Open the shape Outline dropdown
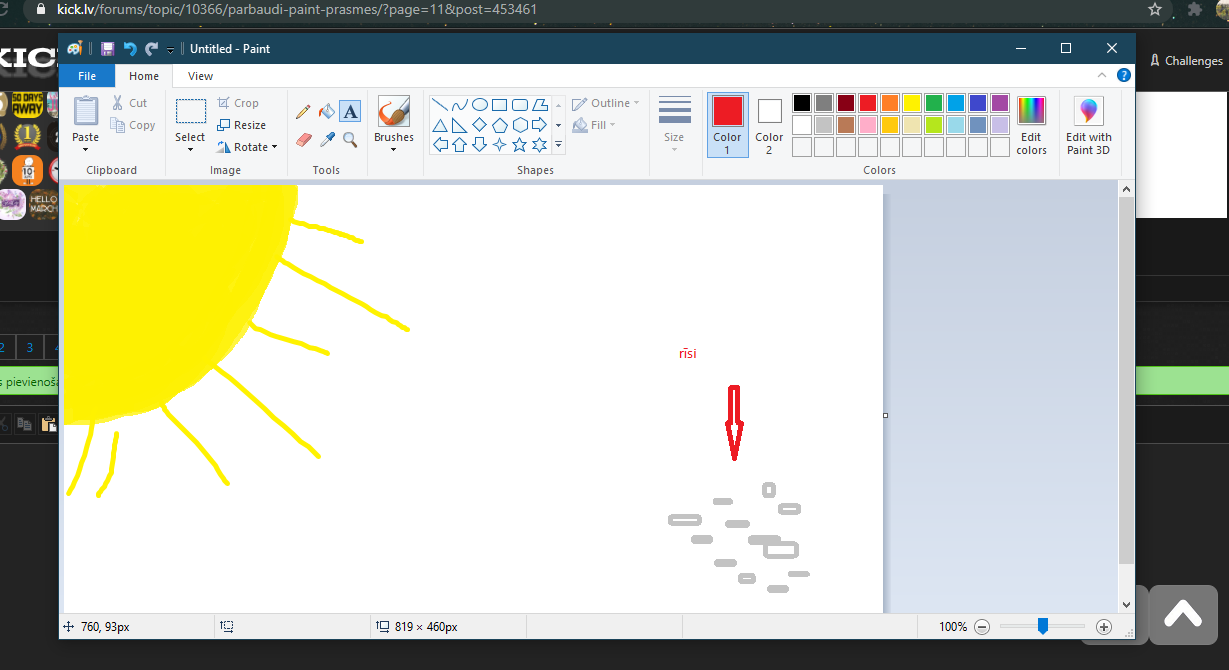Image resolution: width=1229 pixels, height=670 pixels. tap(606, 103)
